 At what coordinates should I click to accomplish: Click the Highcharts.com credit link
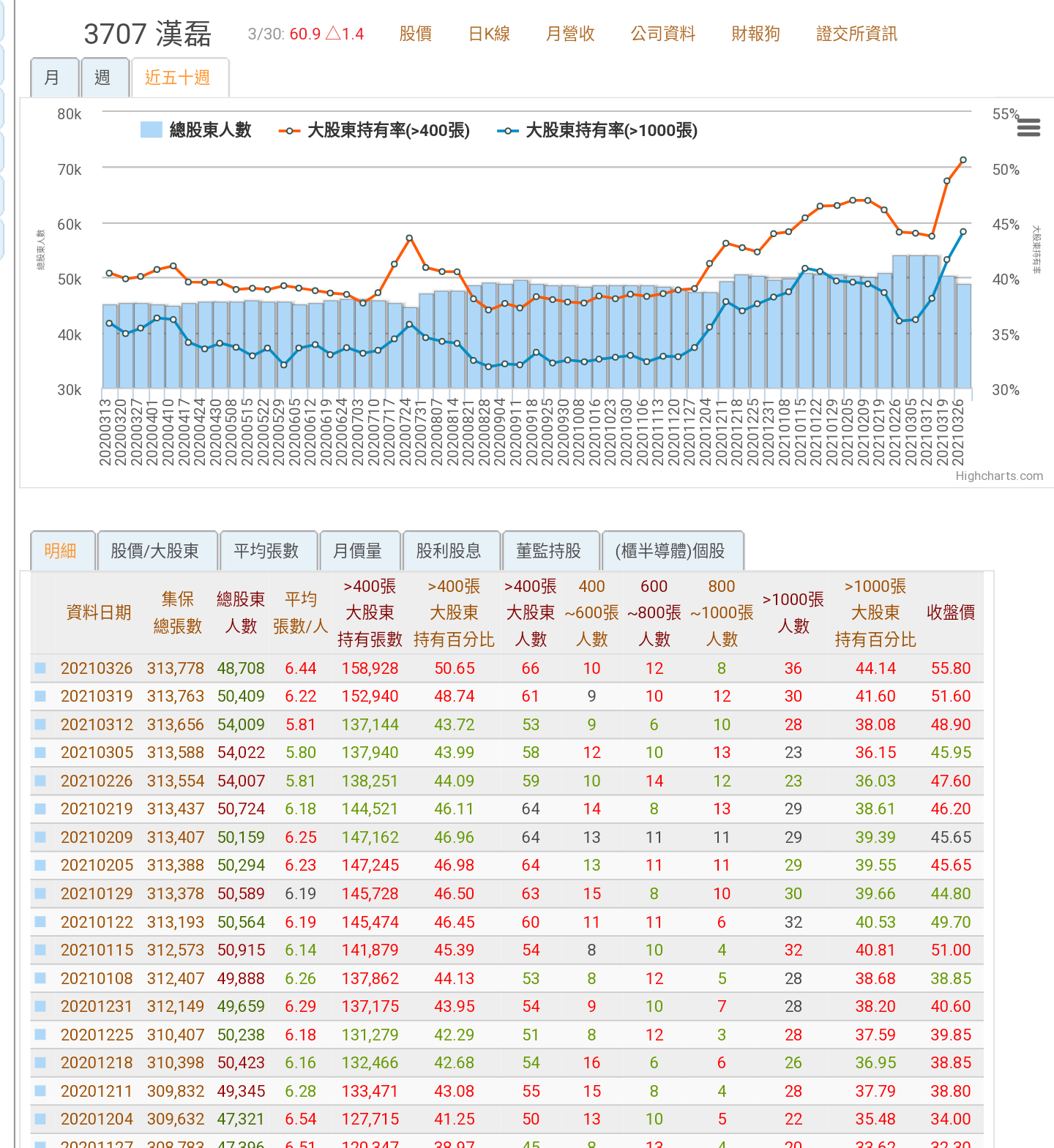point(999,476)
